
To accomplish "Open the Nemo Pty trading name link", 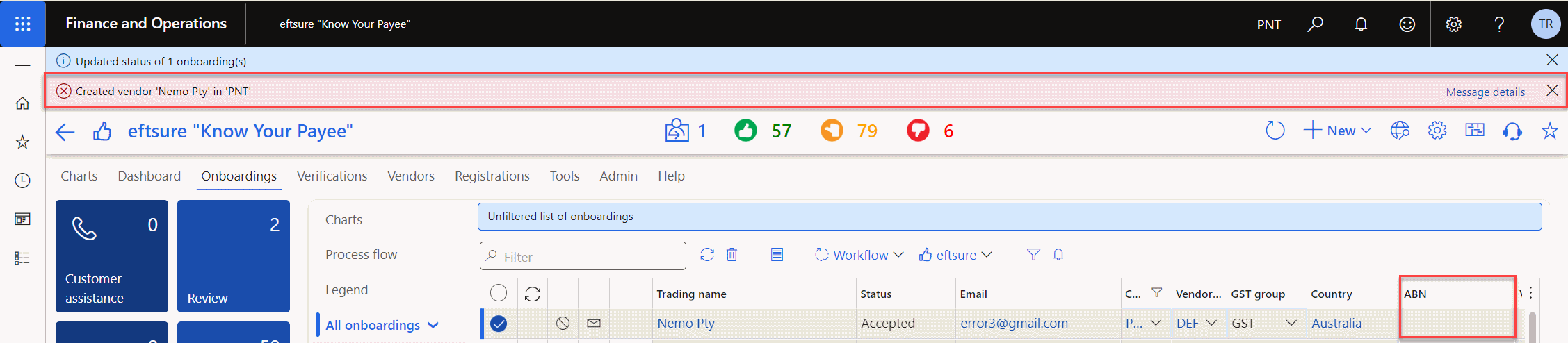I will tap(686, 324).
